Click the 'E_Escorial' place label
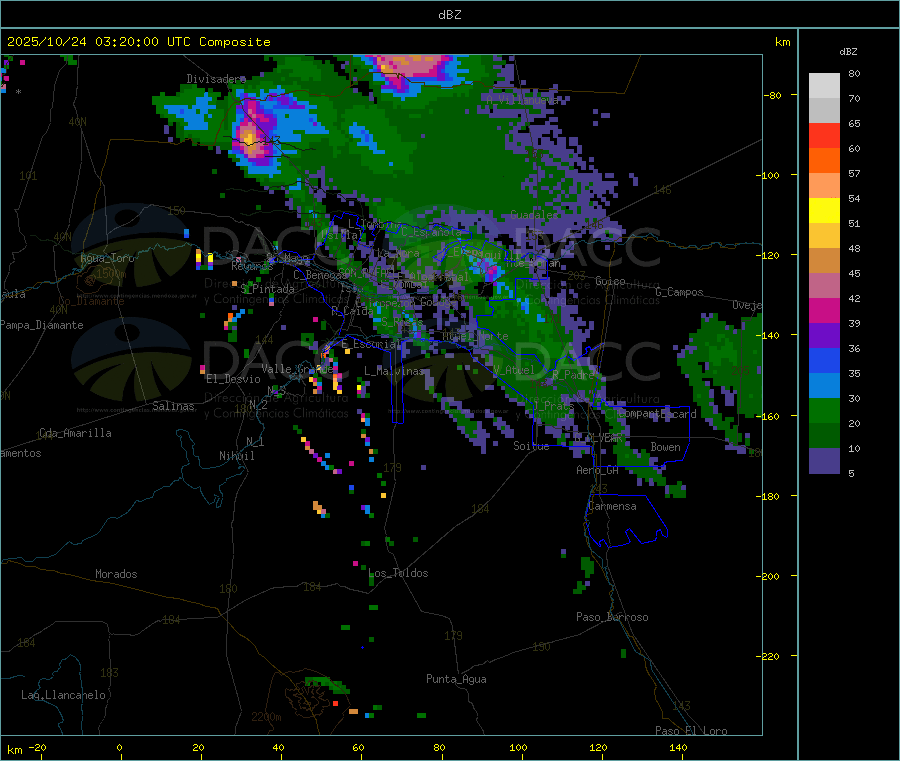 pos(371,344)
